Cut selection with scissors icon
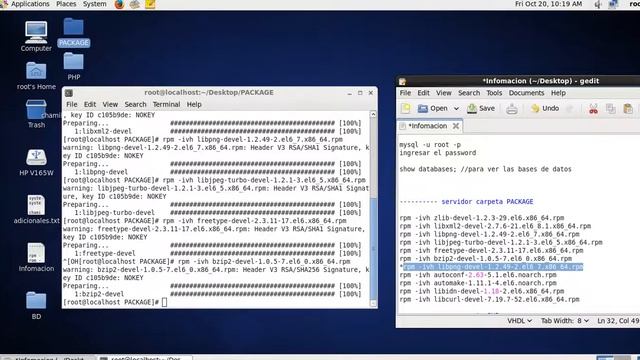Image resolution: width=640 pixels, height=360 pixels. tap(593, 109)
